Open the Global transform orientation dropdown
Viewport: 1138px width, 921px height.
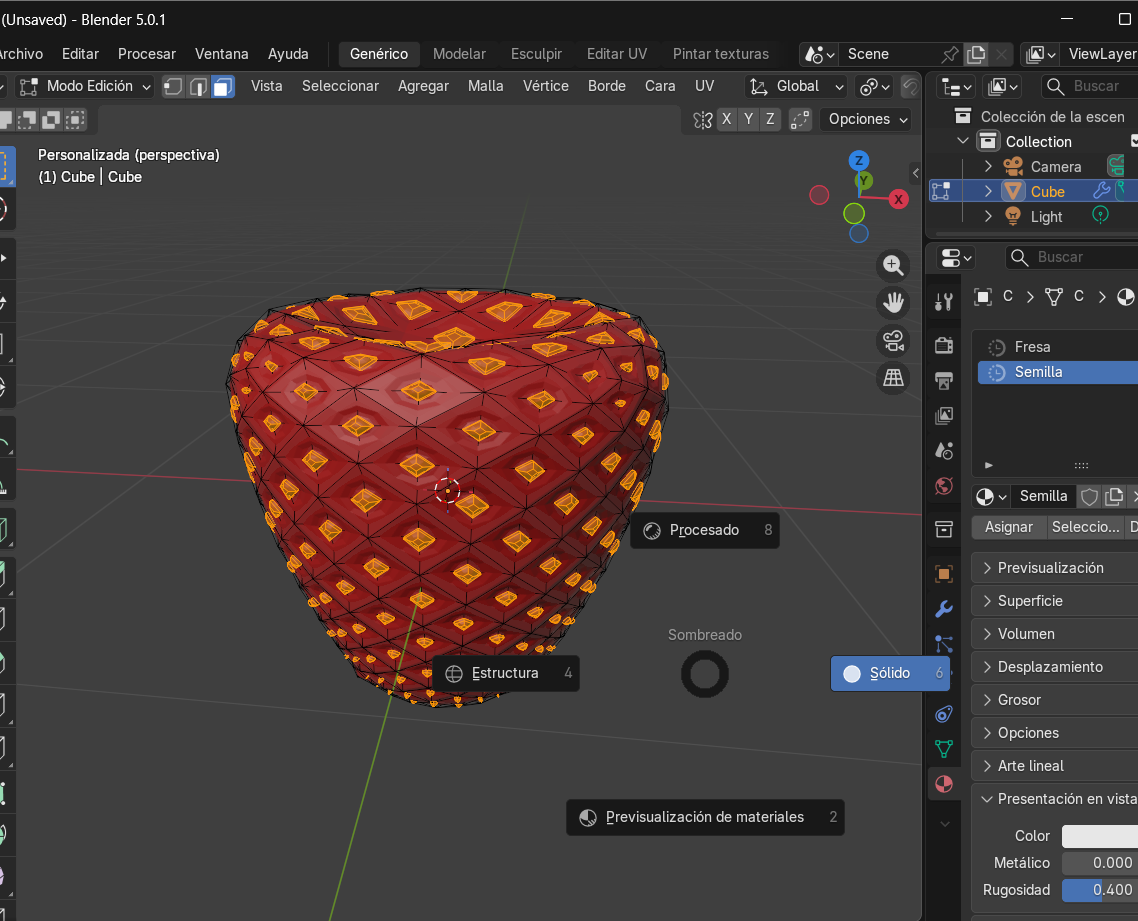[x=797, y=86]
